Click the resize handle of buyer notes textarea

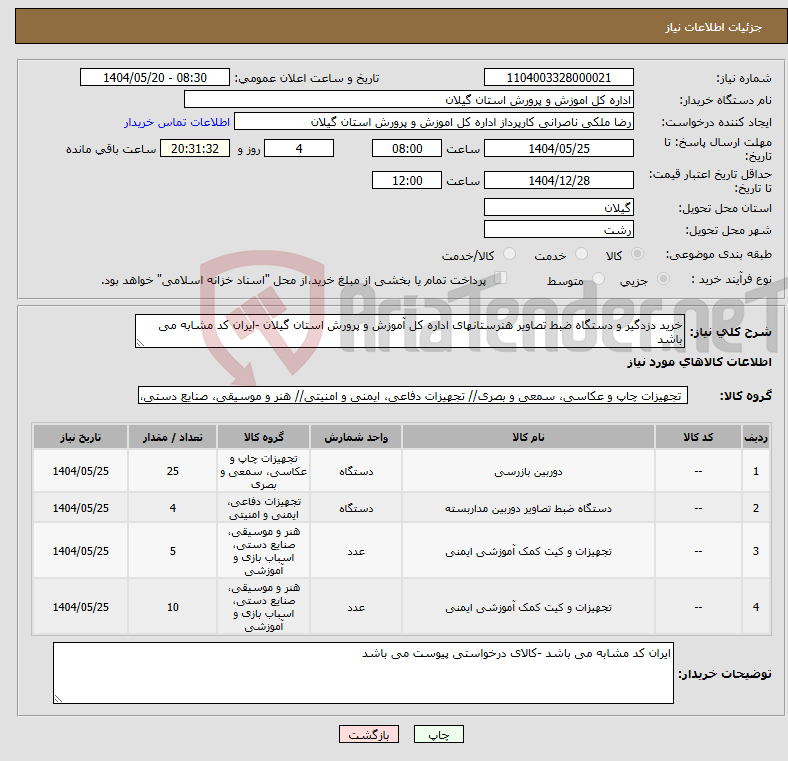[x=58, y=698]
